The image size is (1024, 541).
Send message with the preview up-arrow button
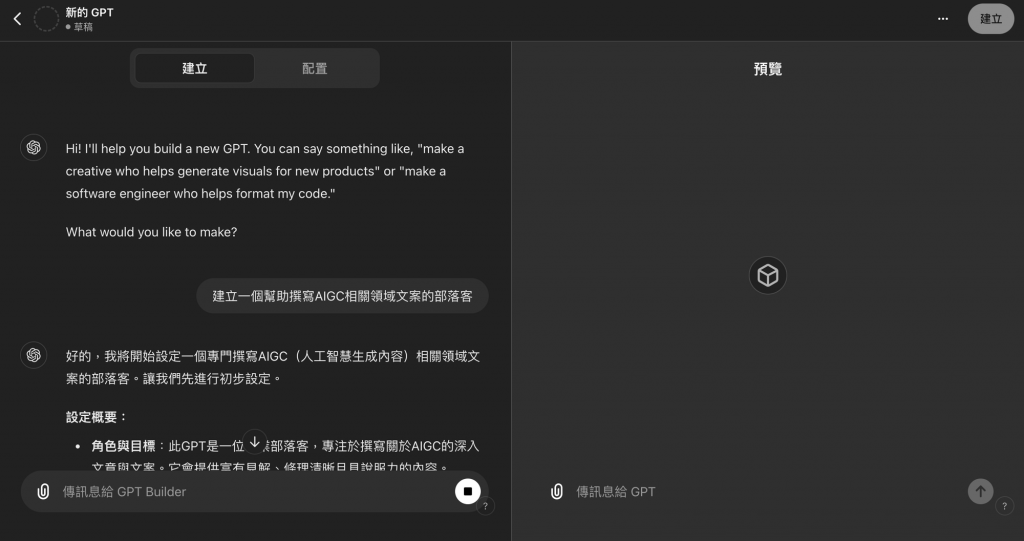(x=980, y=491)
